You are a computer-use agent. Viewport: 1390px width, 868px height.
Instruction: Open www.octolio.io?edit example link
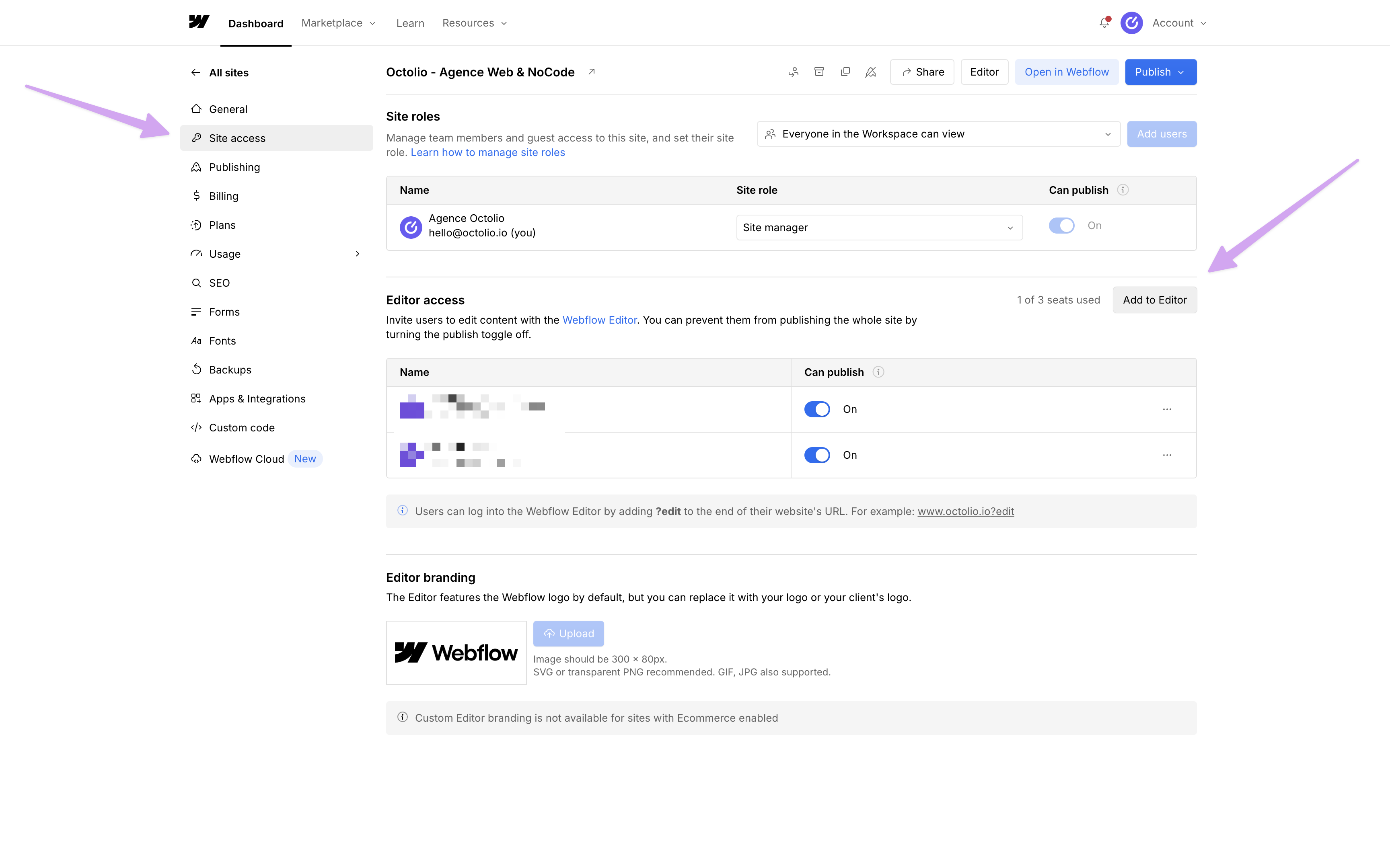pos(965,511)
